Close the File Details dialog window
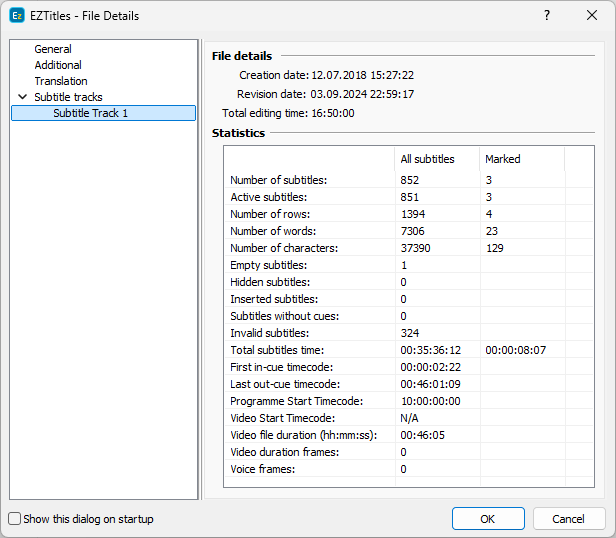The height and width of the screenshot is (538, 616). 592,16
